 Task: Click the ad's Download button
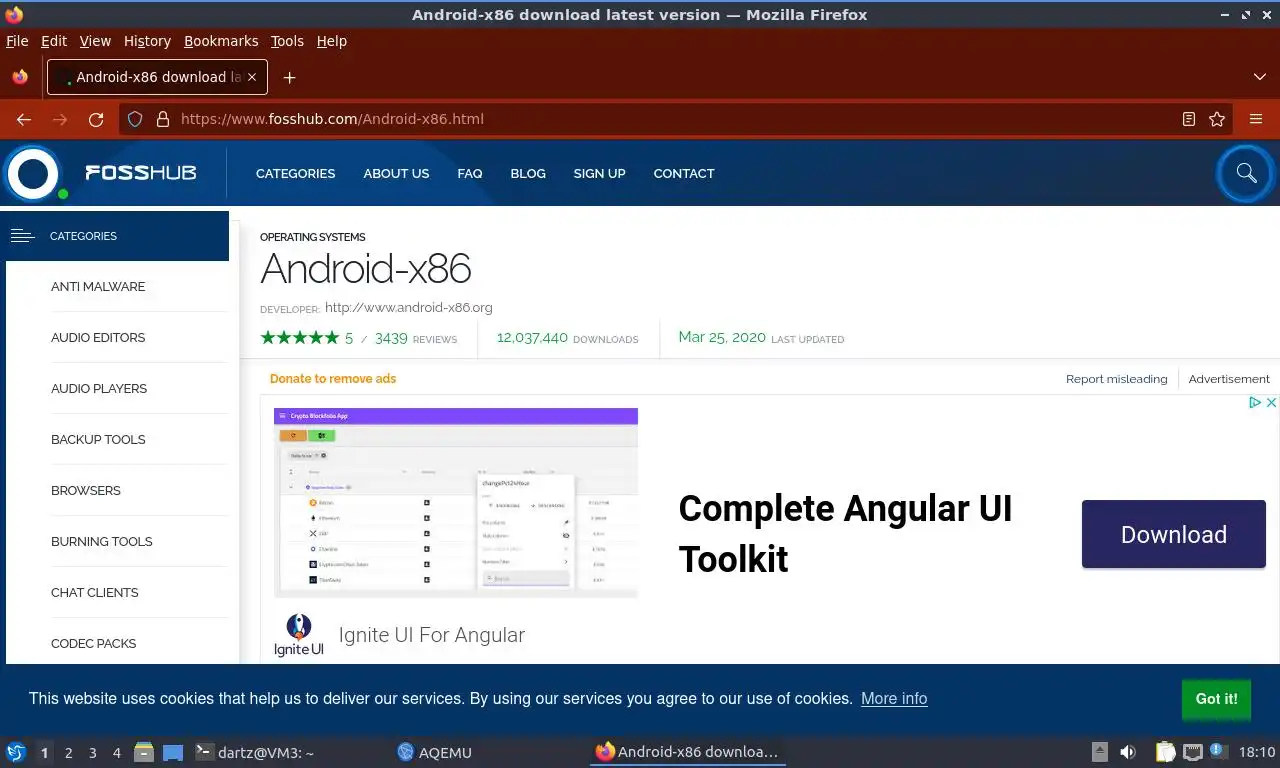pyautogui.click(x=1174, y=534)
